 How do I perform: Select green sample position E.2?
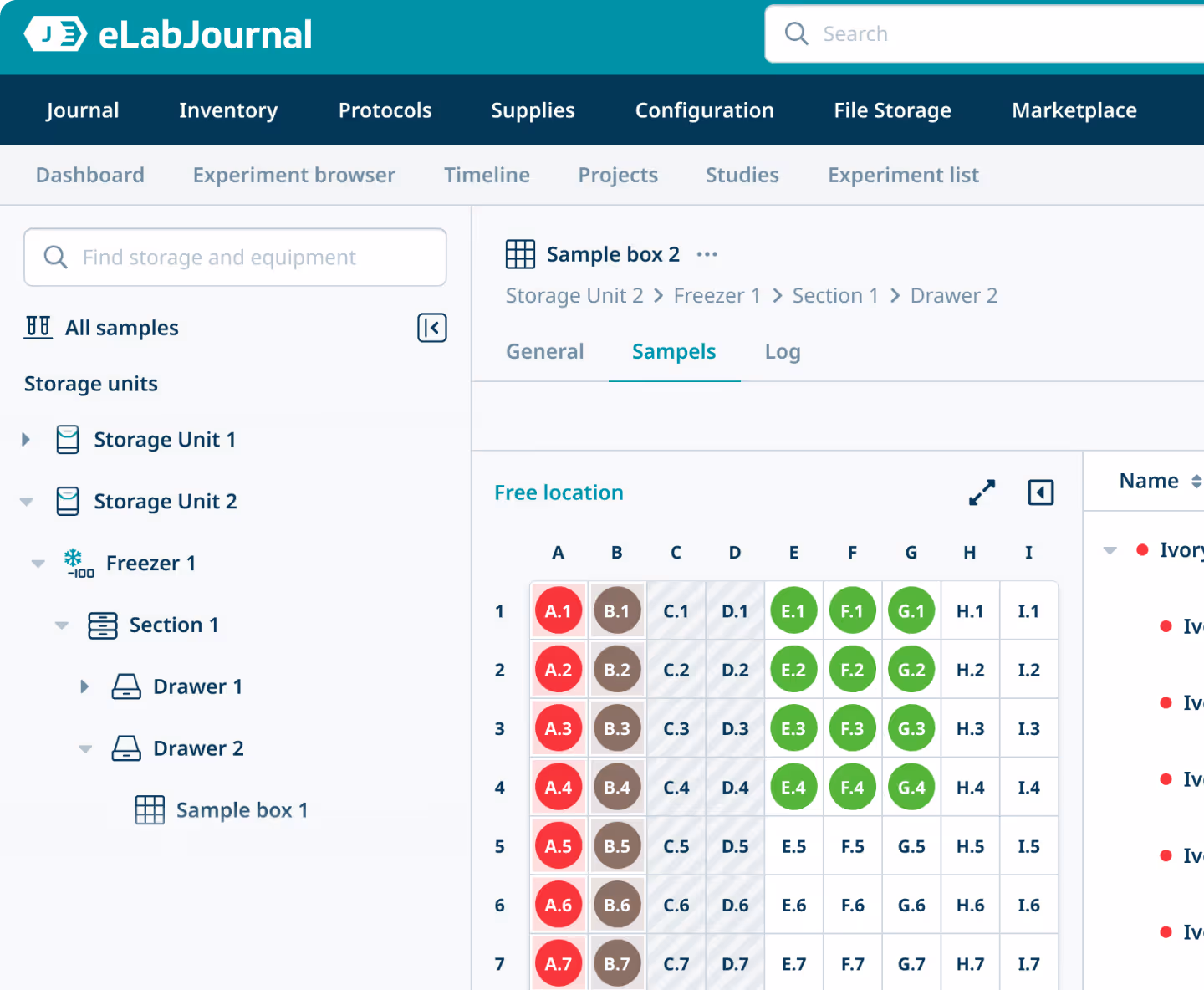pyautogui.click(x=793, y=670)
